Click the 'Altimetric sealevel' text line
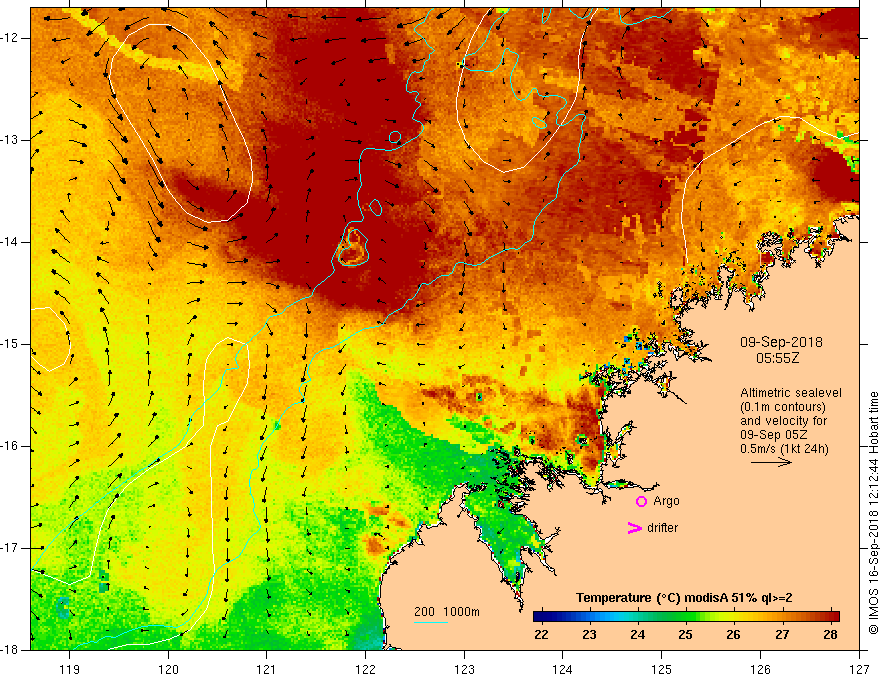Image resolution: width=880 pixels, height=680 pixels. (791, 393)
